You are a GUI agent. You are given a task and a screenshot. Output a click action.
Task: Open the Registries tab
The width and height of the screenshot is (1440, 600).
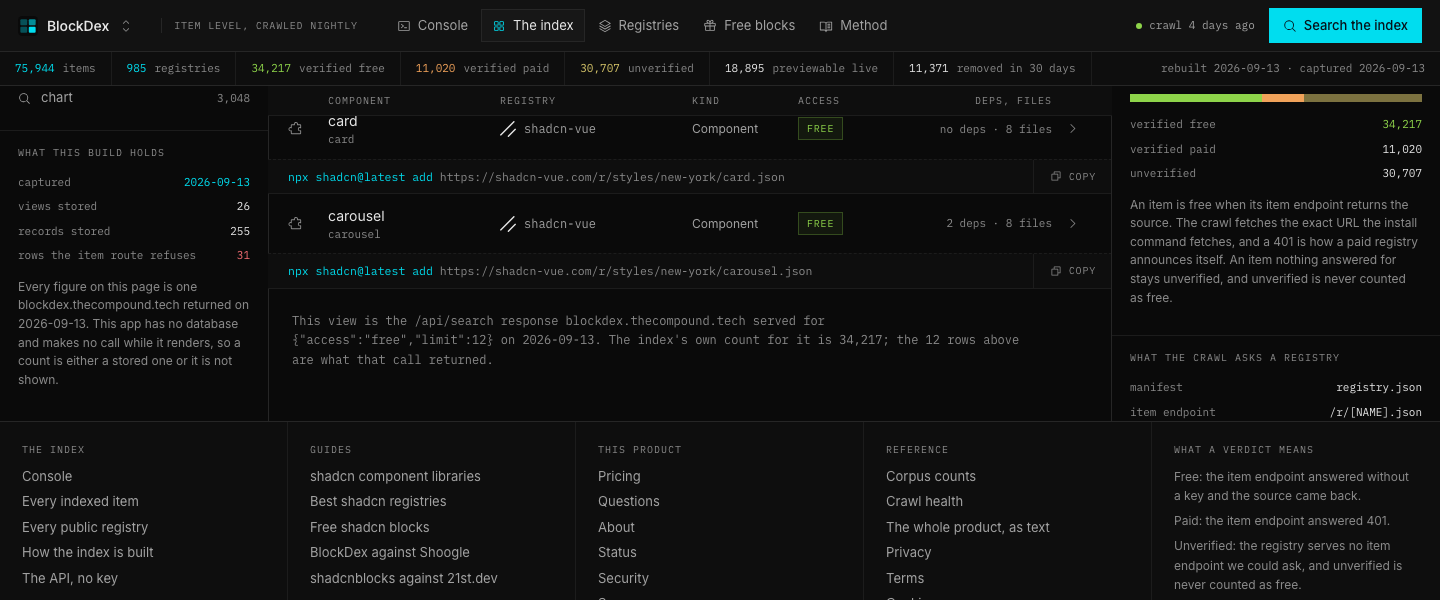638,26
